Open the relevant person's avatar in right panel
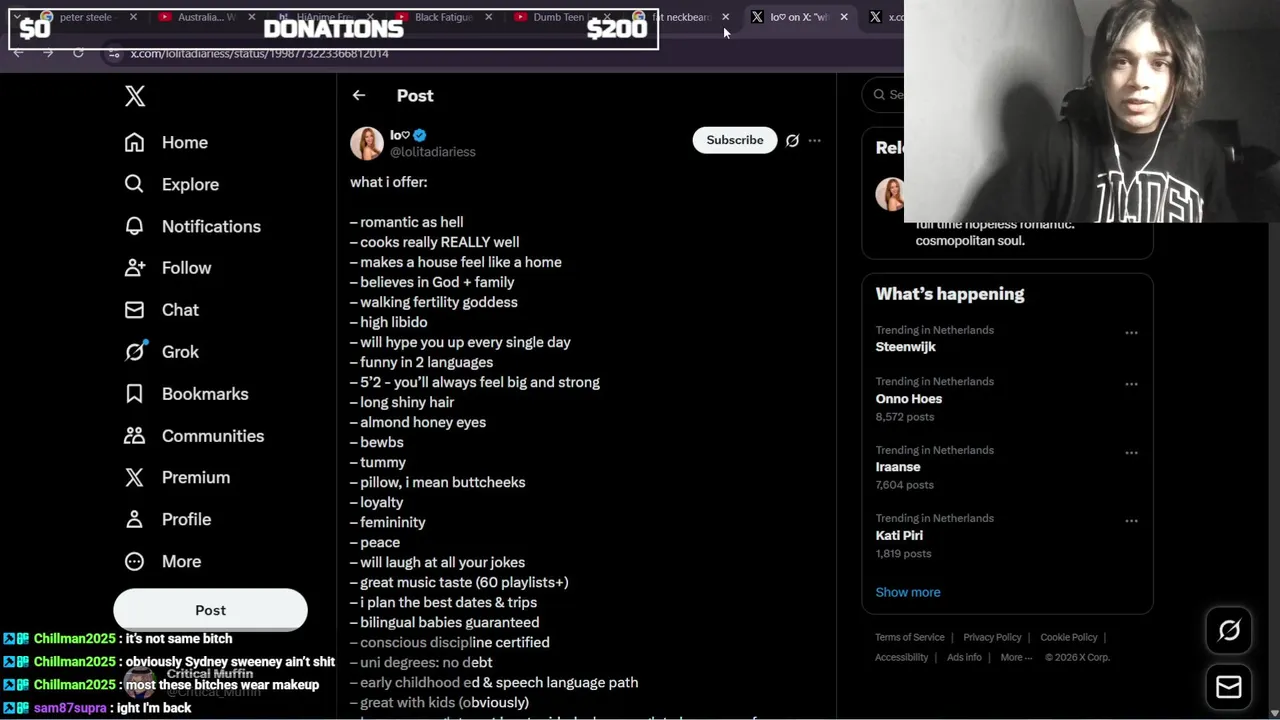This screenshot has height=720, width=1280. [x=889, y=194]
